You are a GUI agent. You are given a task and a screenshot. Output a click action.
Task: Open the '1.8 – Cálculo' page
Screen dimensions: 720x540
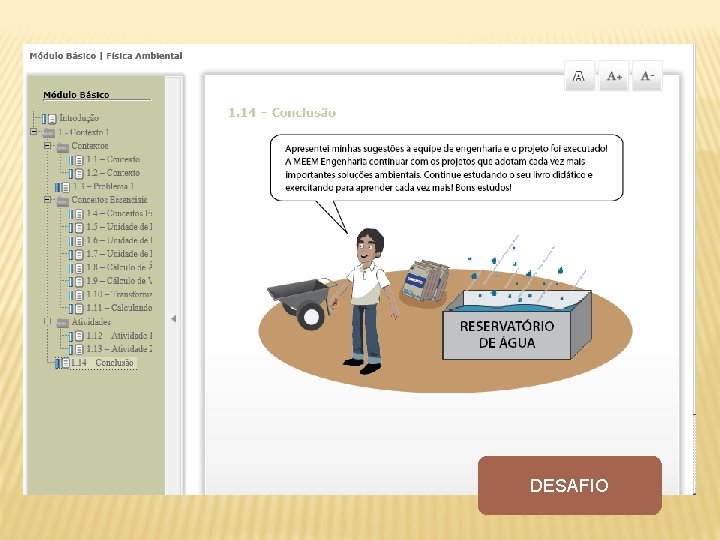pyautogui.click(x=119, y=267)
